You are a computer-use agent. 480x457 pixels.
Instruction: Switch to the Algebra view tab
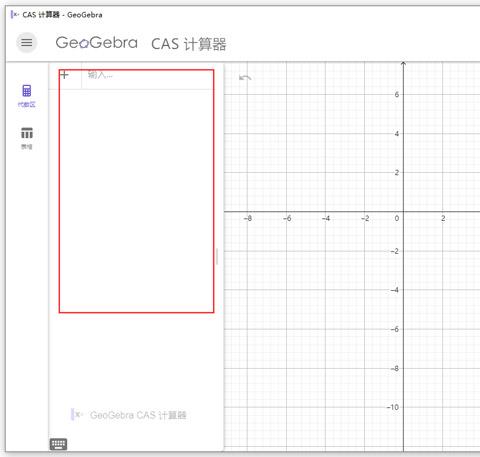tap(27, 96)
